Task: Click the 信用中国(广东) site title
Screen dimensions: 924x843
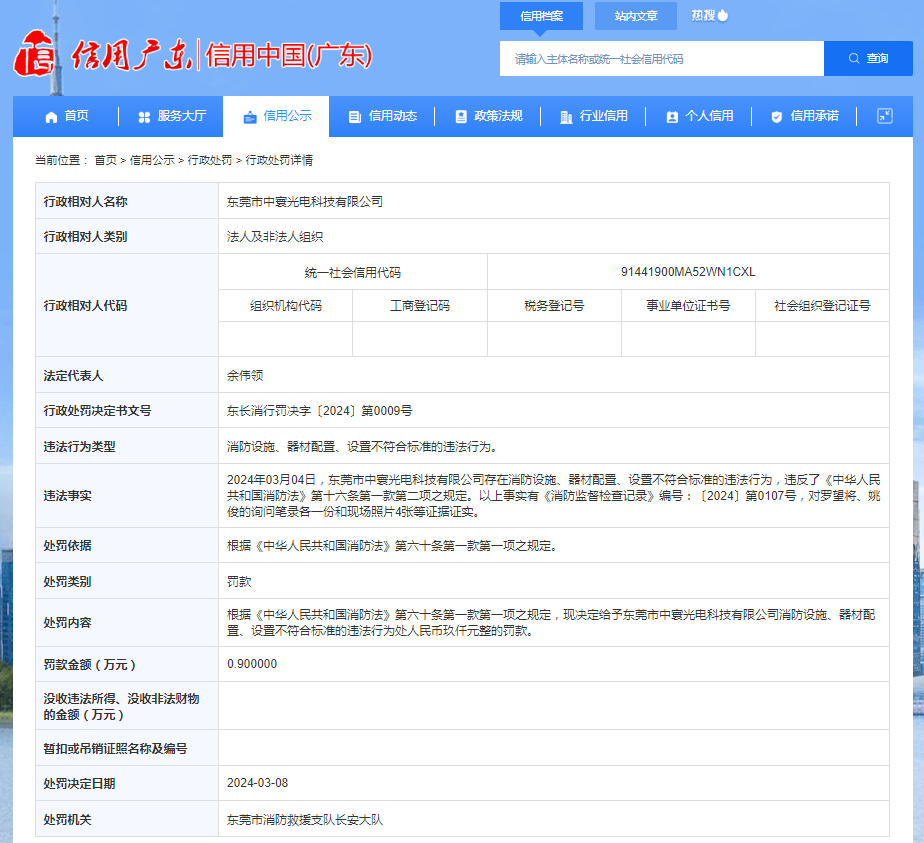Action: [289, 55]
